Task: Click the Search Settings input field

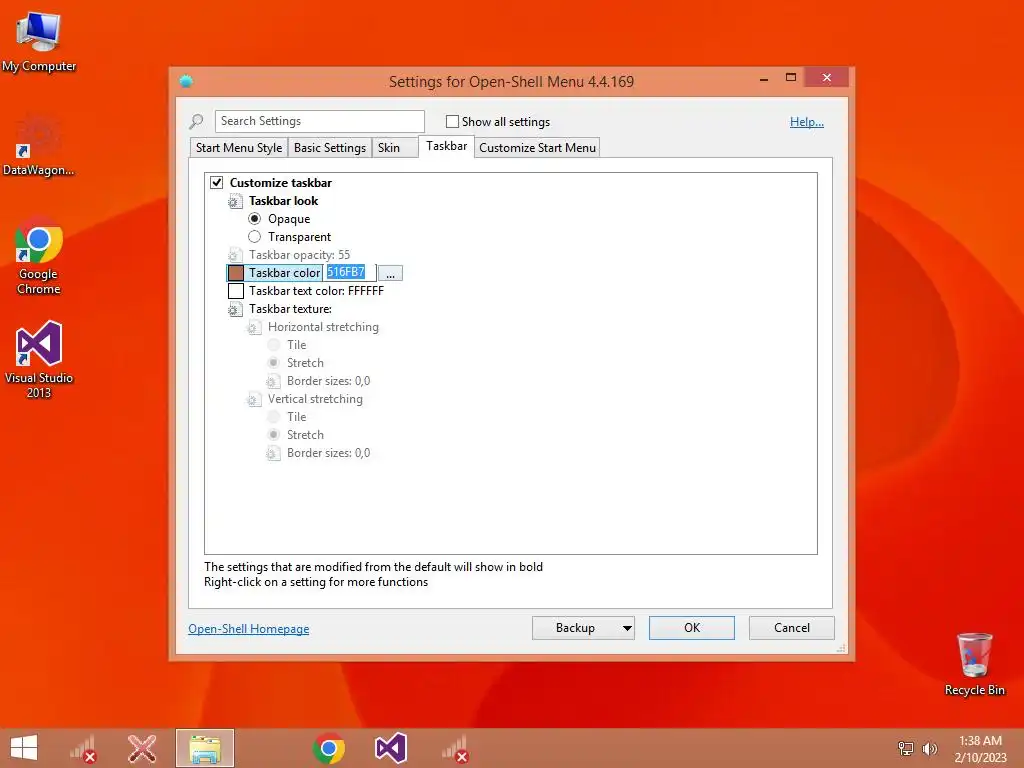Action: [x=319, y=121]
